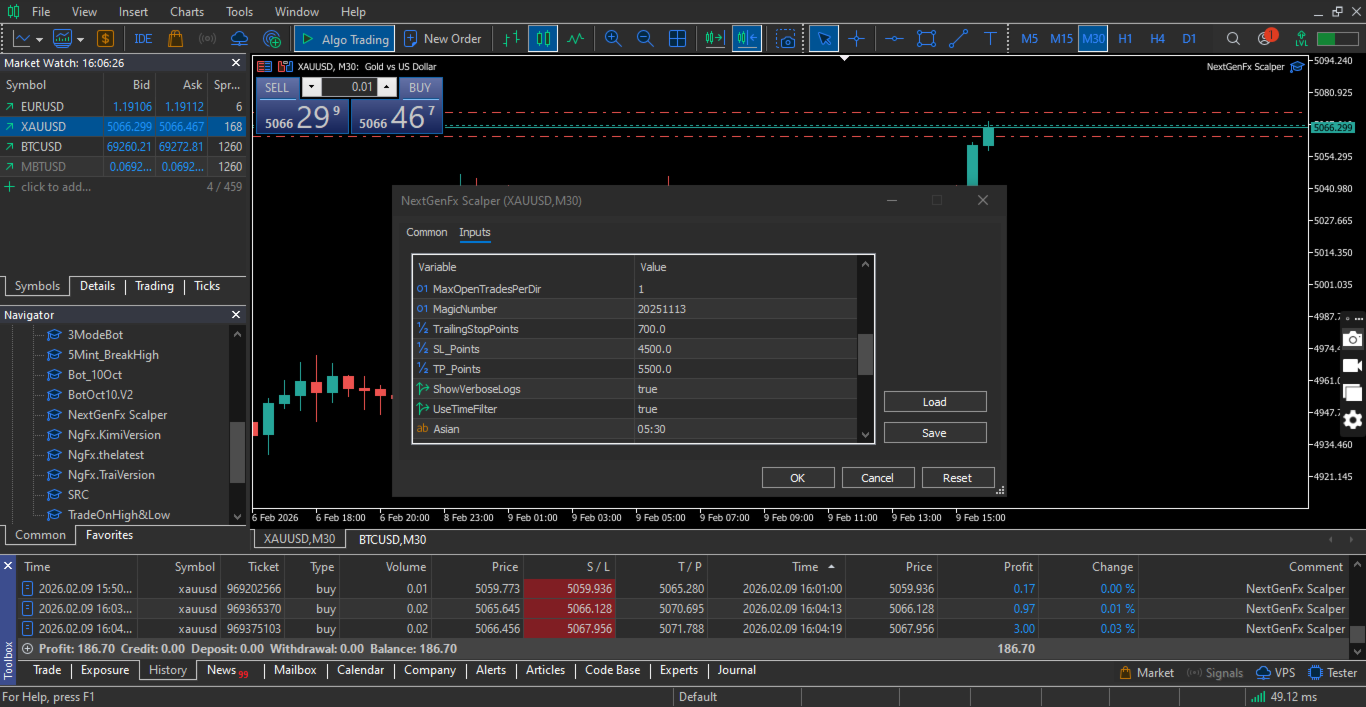
Task: Toggle chart shift icon
Action: point(746,39)
